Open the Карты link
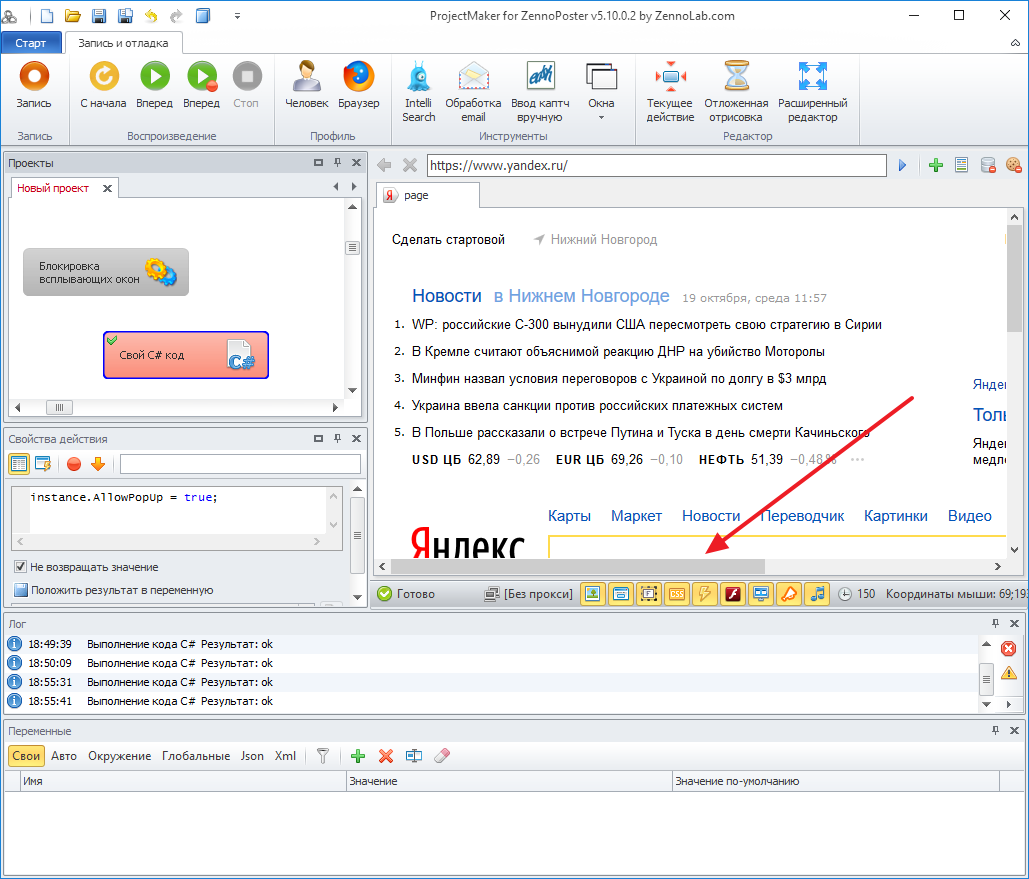Screen dimensions: 1029x879 tap(569, 516)
